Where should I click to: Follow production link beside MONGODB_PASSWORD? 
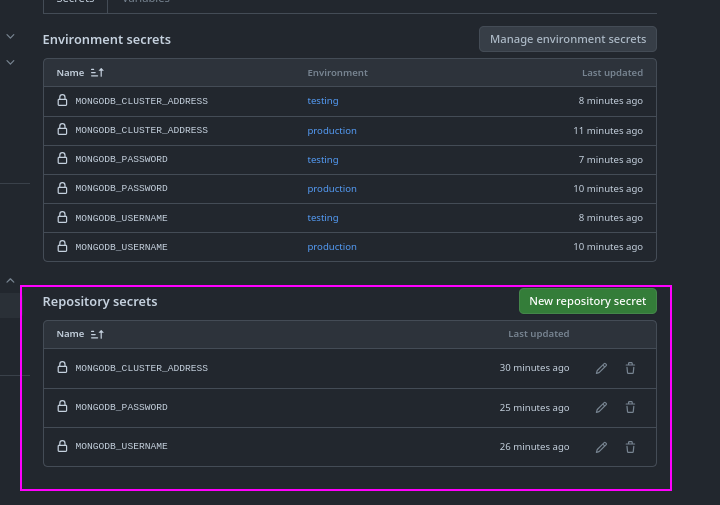point(331,189)
